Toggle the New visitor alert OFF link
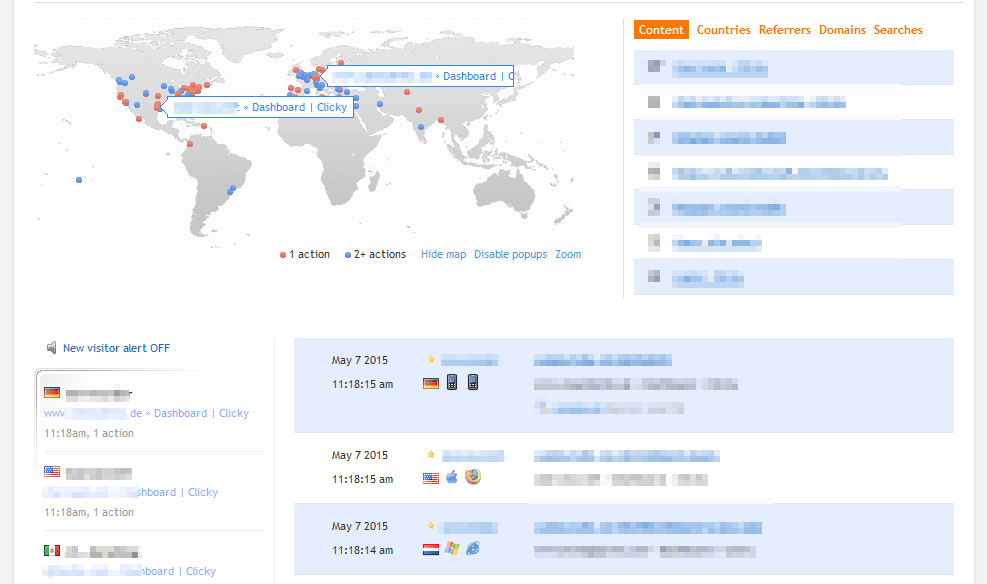The height and width of the screenshot is (584, 987). pos(116,348)
